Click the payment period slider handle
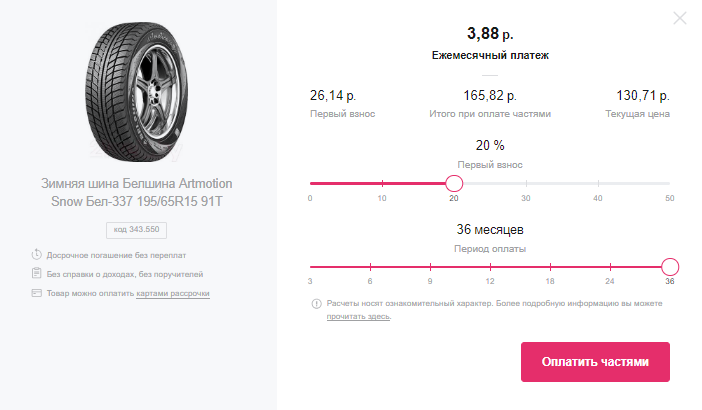 (x=670, y=267)
